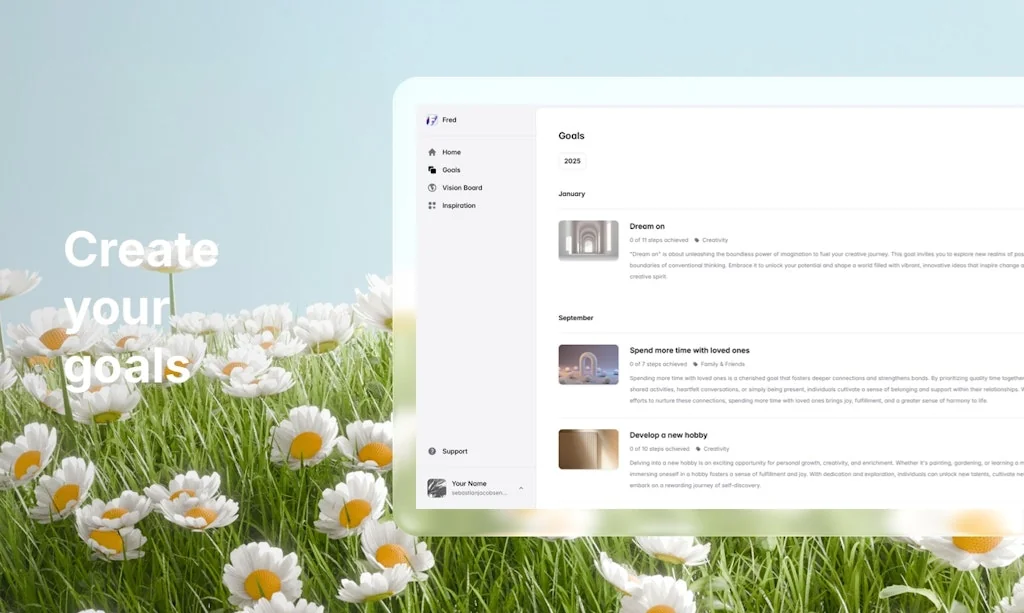The image size is (1024, 613).
Task: Click the Dream on goal thumbnail
Action: (588, 240)
